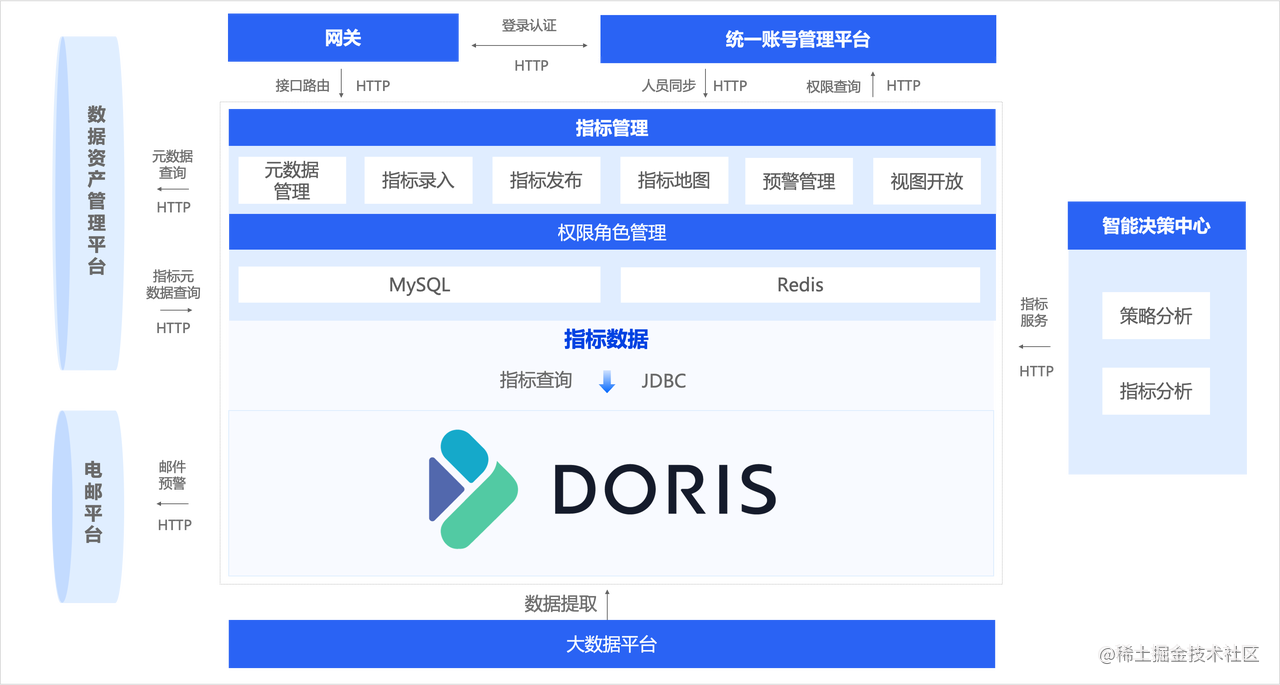Select the 元数据管理 module tile
The image size is (1280, 685).
291,180
